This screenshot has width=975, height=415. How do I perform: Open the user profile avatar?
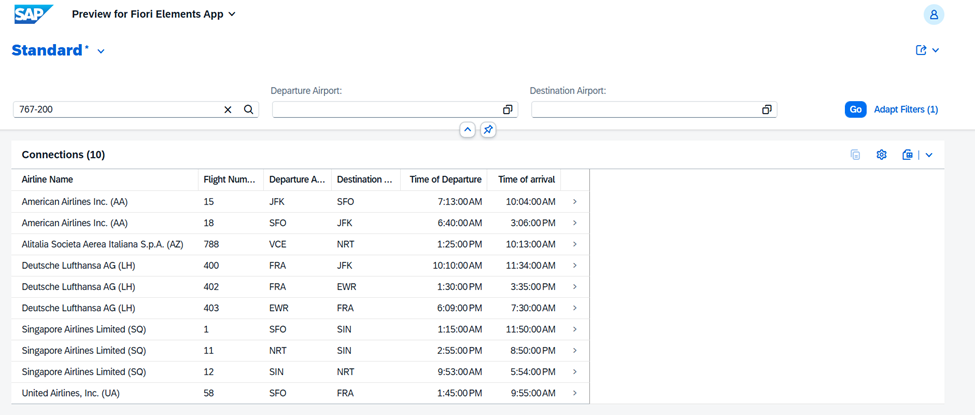click(933, 15)
